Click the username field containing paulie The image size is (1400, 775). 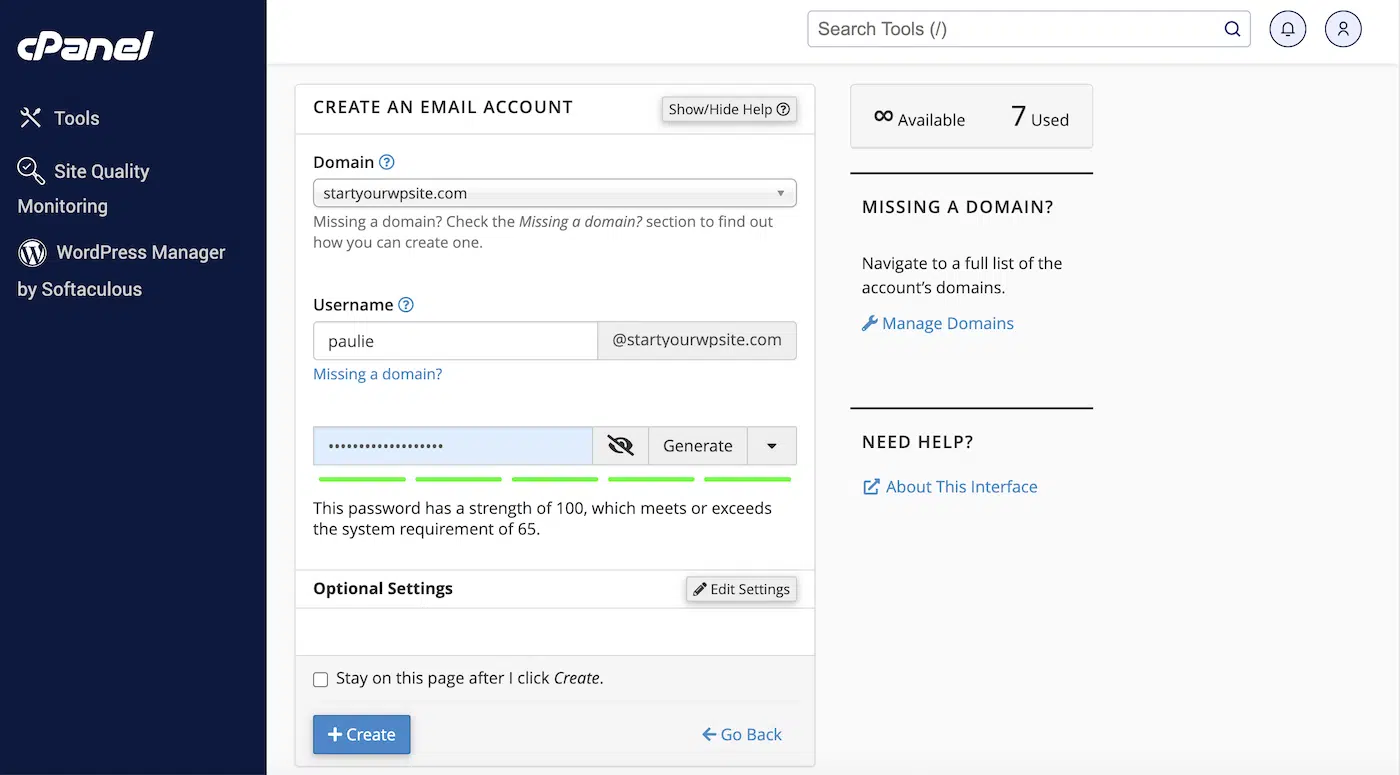click(455, 340)
